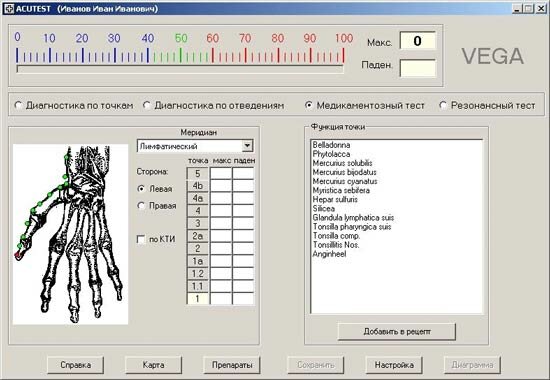Screen dimensions: 550x380
Task: Select point '5' in the table
Action: pyautogui.click(x=197, y=173)
